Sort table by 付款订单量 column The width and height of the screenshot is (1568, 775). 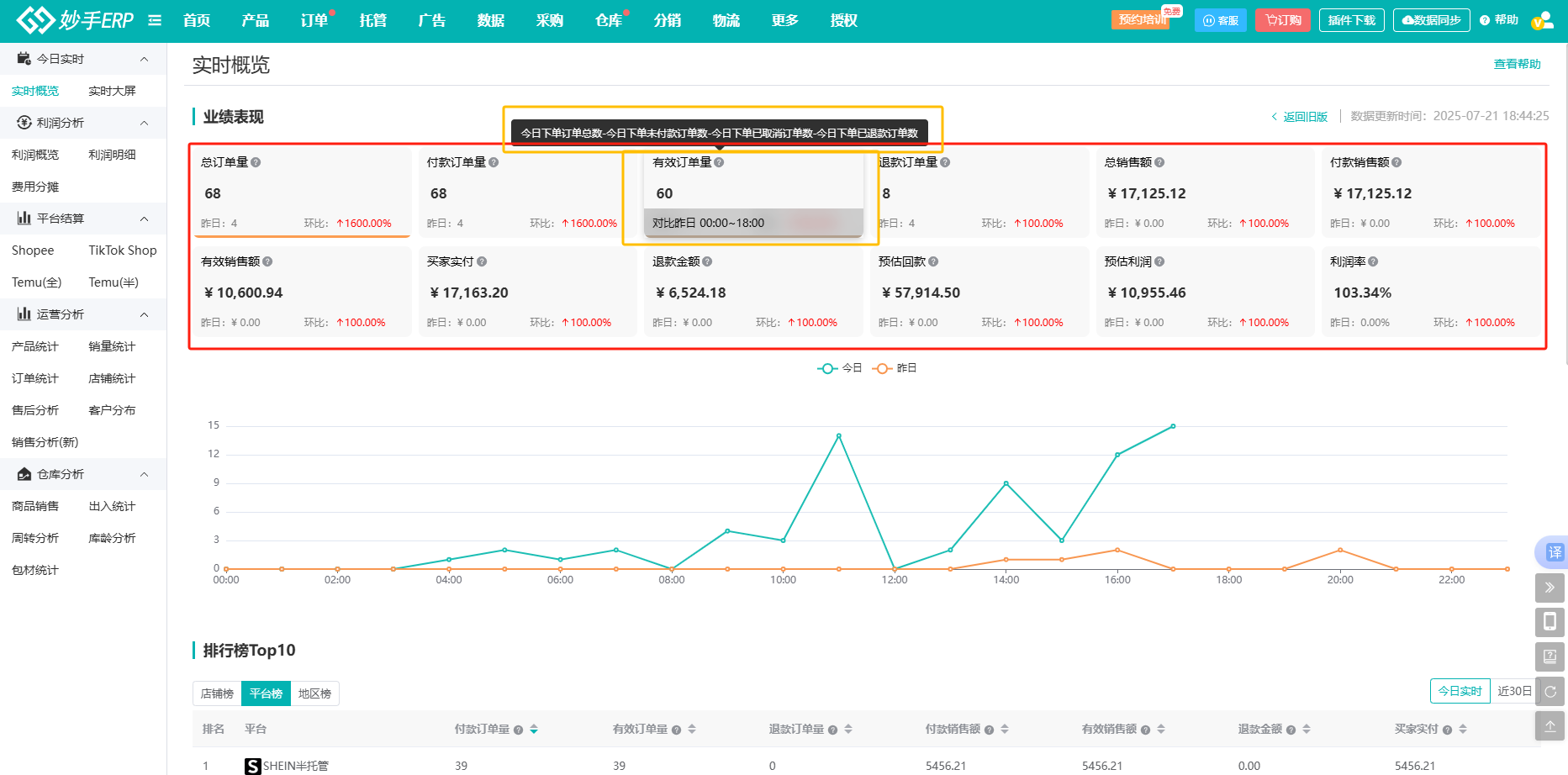(534, 729)
